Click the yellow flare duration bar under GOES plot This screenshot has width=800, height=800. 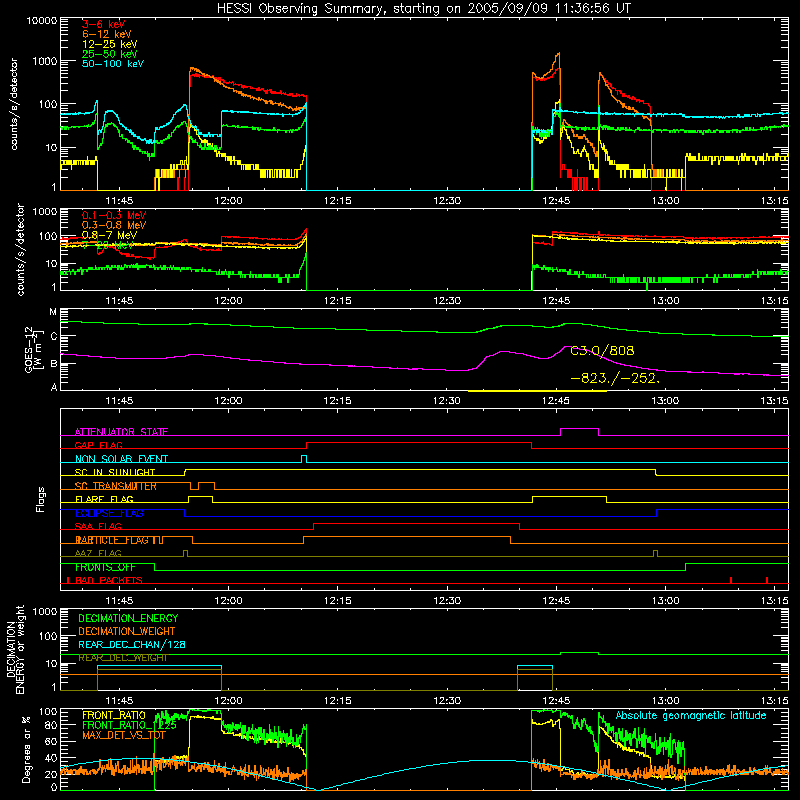[537, 391]
